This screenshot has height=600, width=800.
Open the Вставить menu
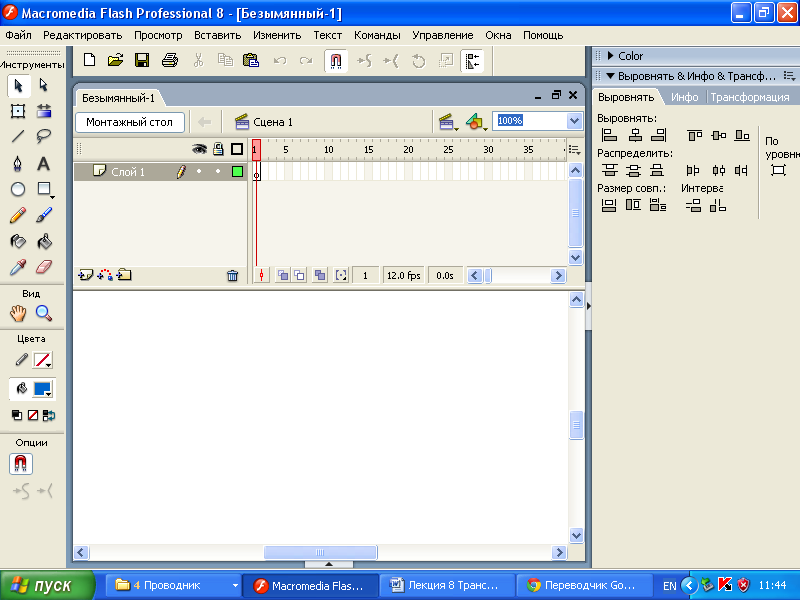(x=217, y=35)
